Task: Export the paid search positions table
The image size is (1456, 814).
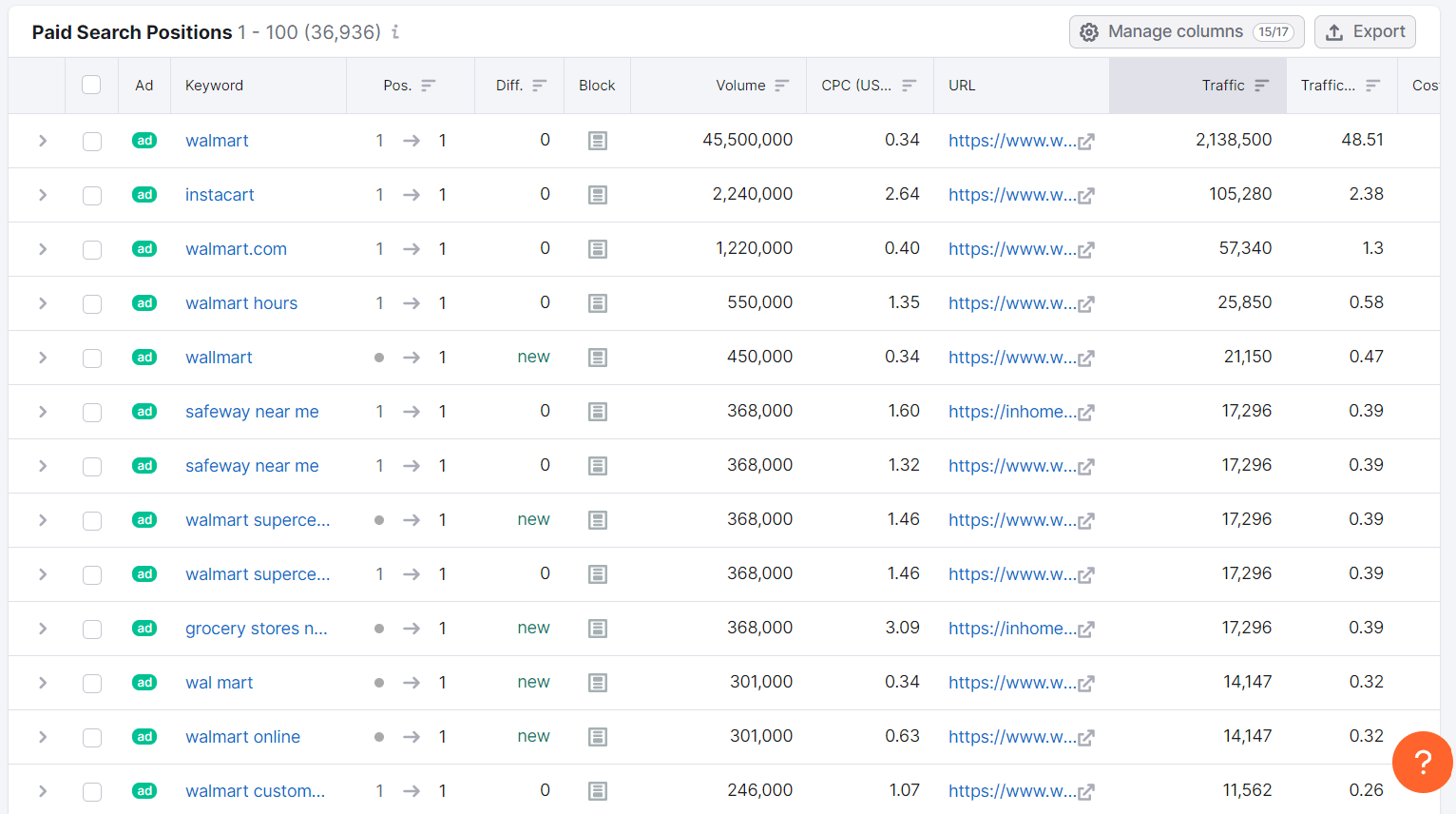Action: [1365, 31]
